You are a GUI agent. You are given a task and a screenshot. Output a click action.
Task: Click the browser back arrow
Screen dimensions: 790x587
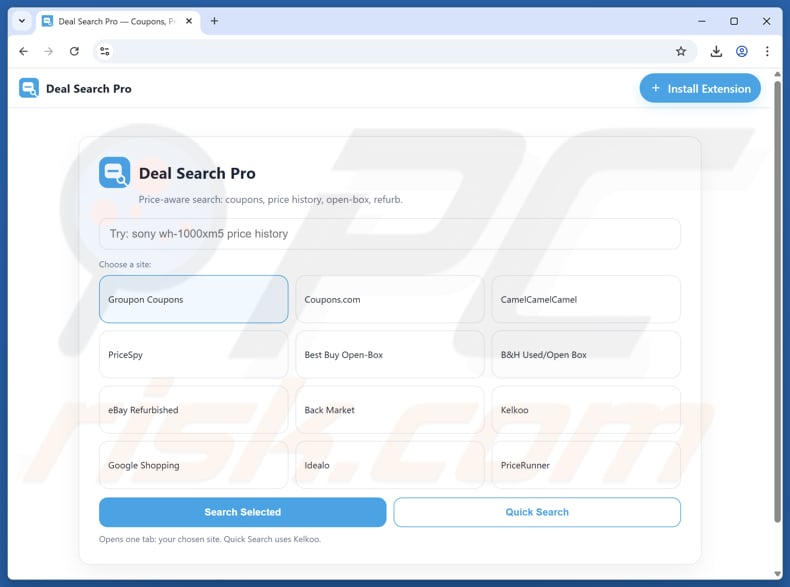[23, 51]
